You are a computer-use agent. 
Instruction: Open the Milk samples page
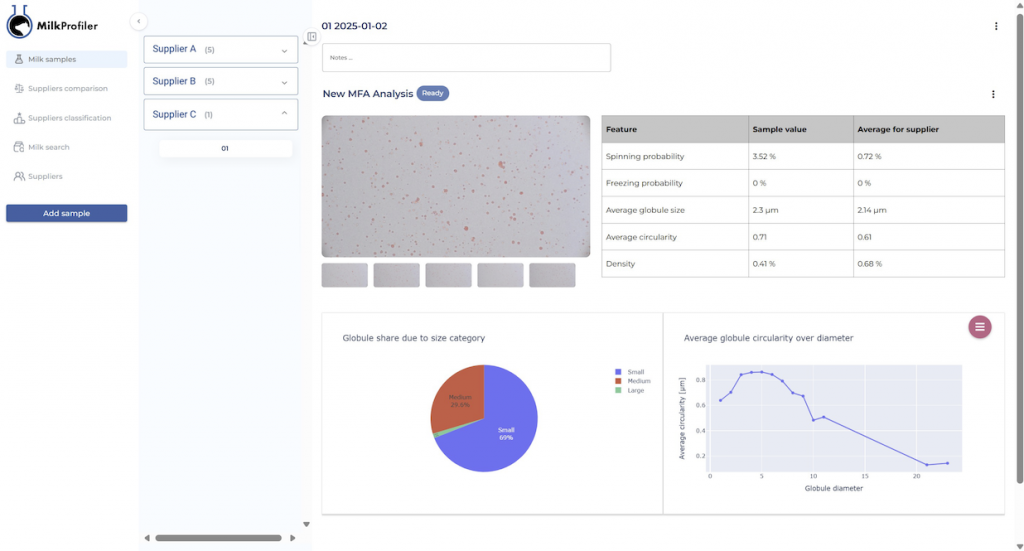point(67,59)
